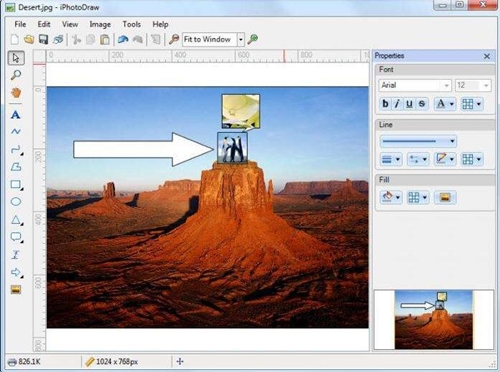Image resolution: width=500 pixels, height=372 pixels.
Task: Click the scissors Cut icon
Action: (76, 40)
